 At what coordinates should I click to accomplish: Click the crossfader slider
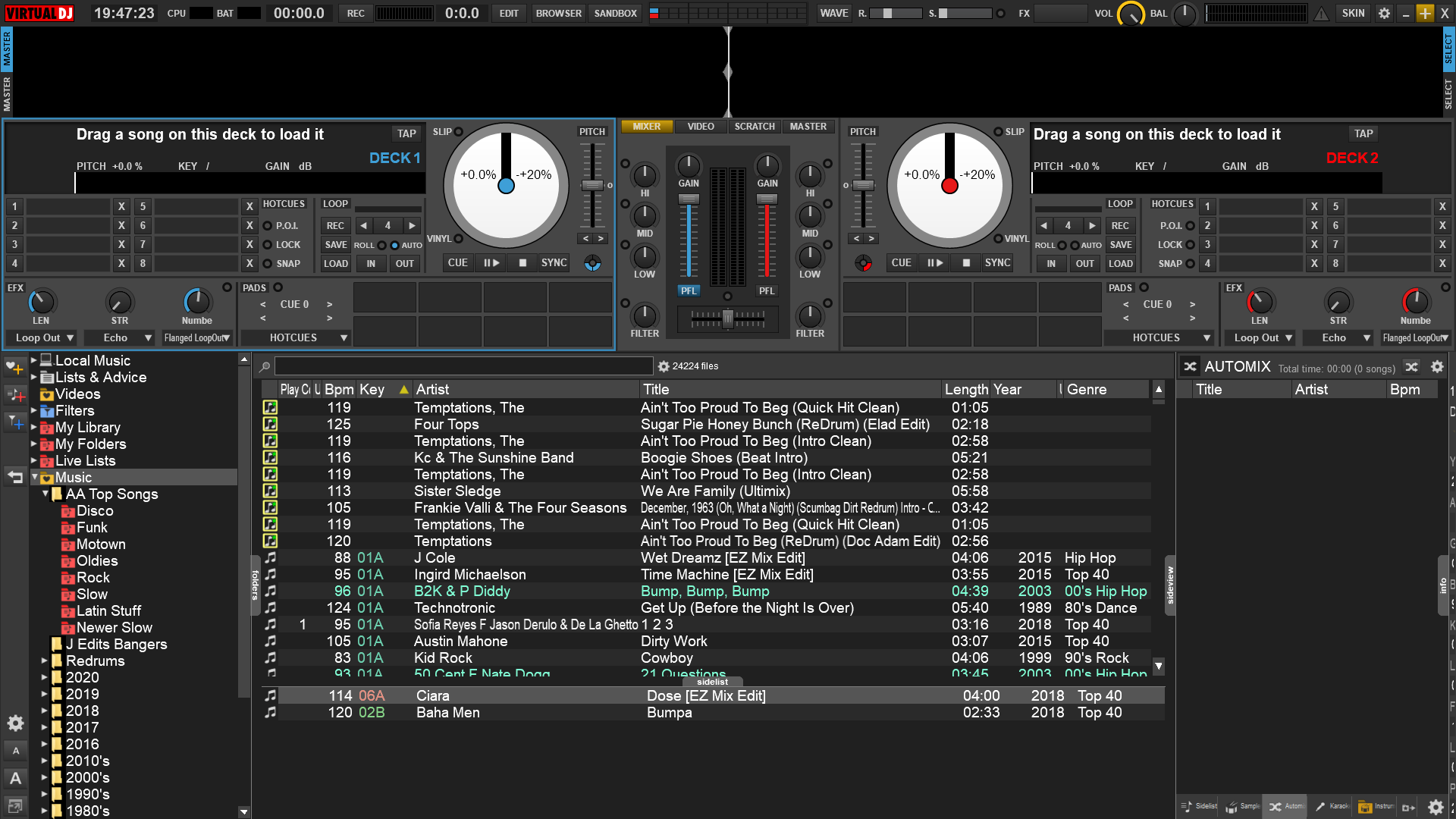727,318
